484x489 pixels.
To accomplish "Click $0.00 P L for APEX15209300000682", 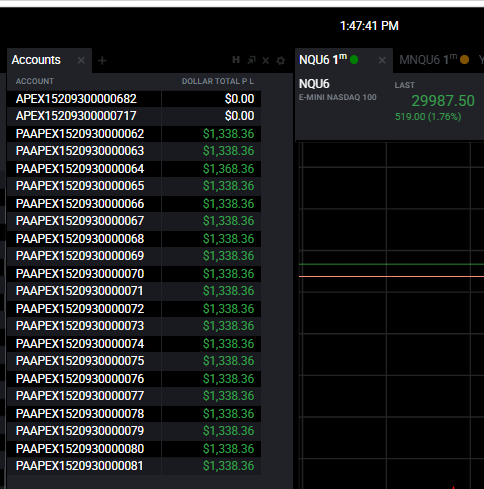I will 239,99.
